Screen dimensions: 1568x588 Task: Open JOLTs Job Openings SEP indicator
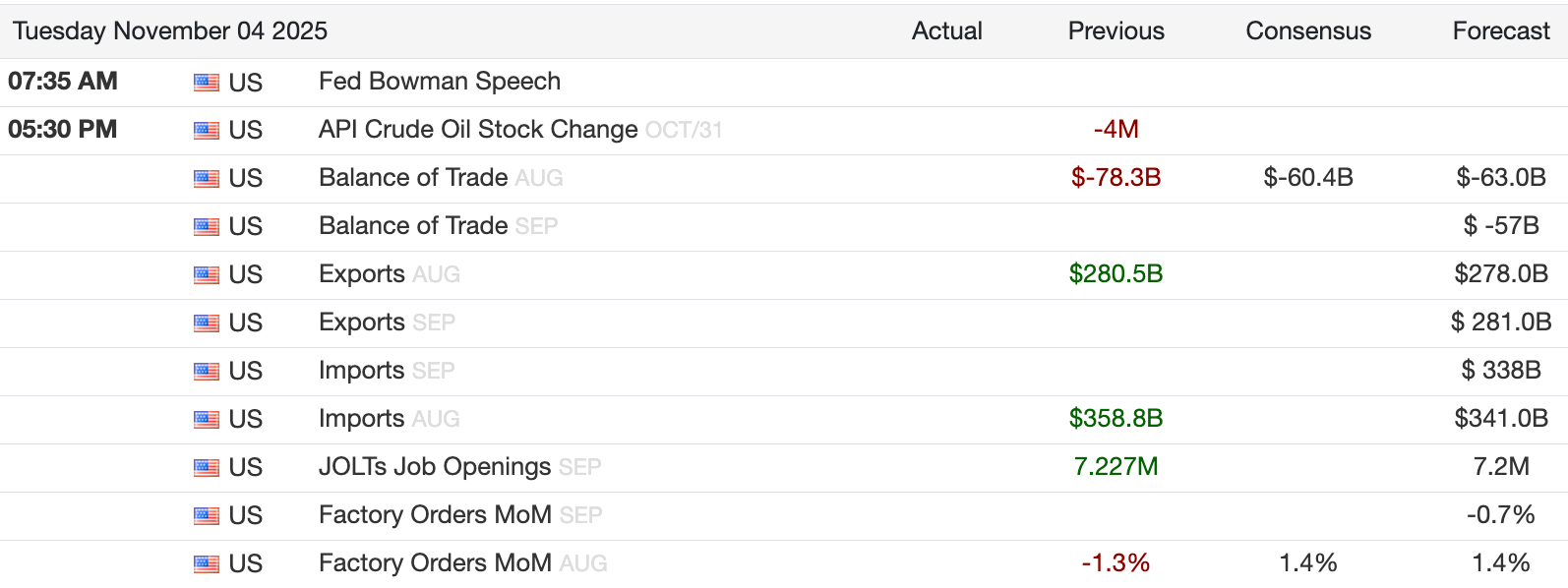click(435, 467)
